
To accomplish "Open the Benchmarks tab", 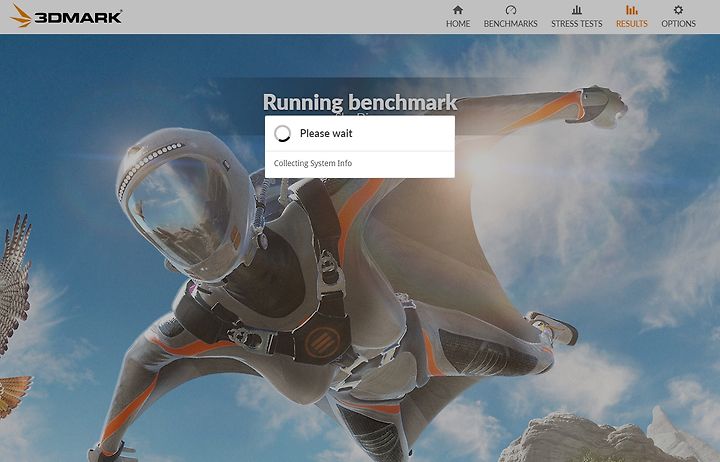I will coord(510,17).
